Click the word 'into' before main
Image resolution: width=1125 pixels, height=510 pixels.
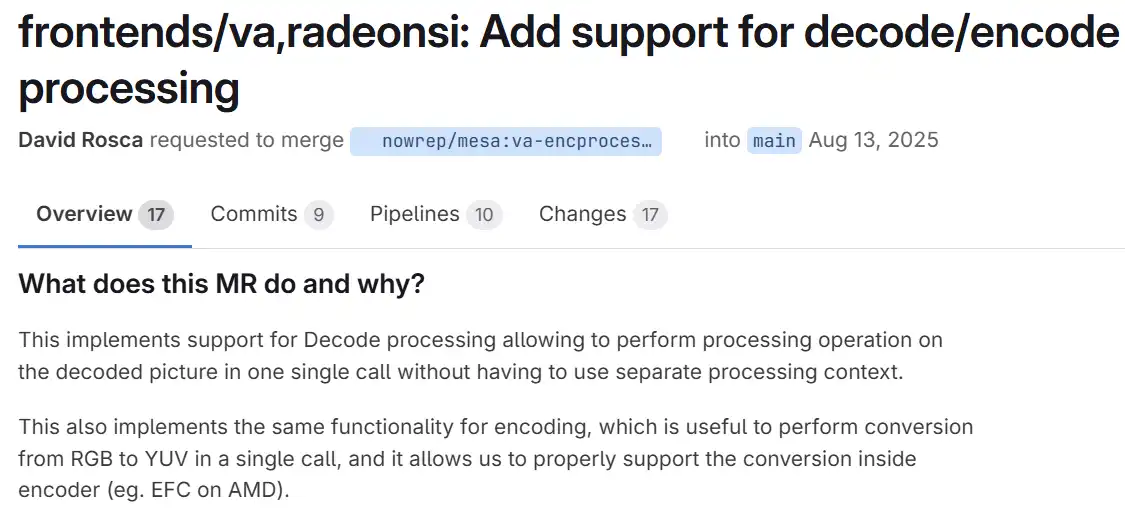(721, 140)
